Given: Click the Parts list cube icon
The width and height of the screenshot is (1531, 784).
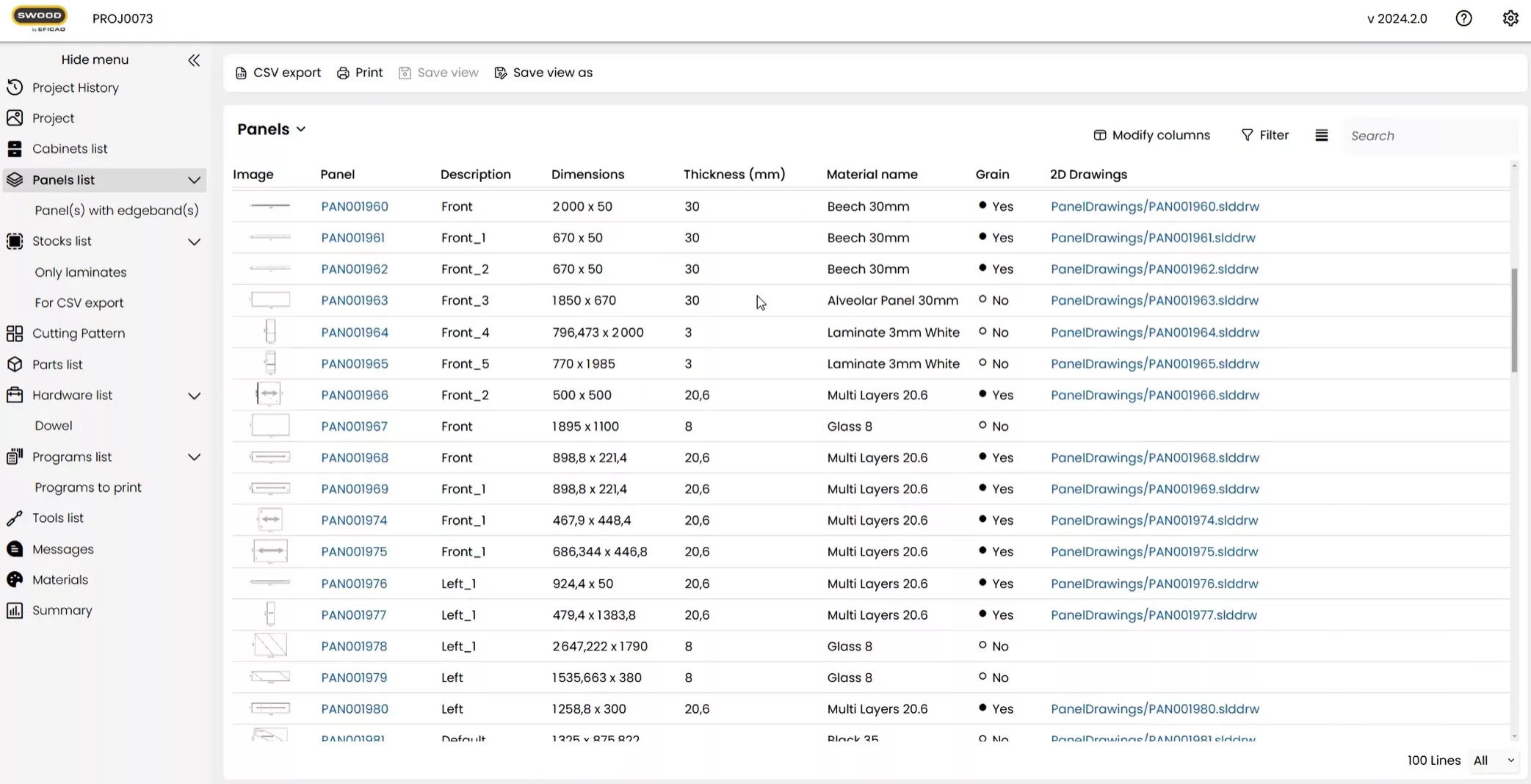Looking at the screenshot, I should tap(15, 364).
